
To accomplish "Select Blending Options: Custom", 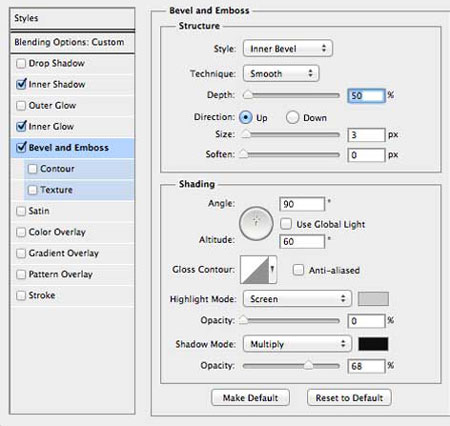I will pos(72,42).
